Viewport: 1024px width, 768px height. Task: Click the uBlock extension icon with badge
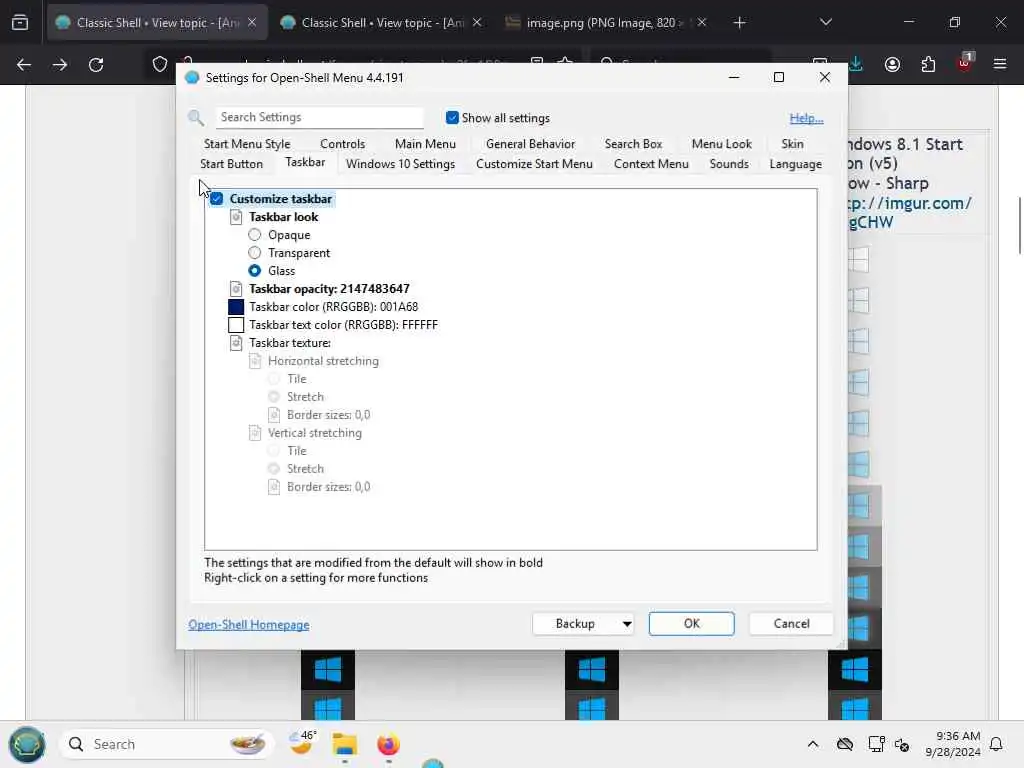[964, 63]
